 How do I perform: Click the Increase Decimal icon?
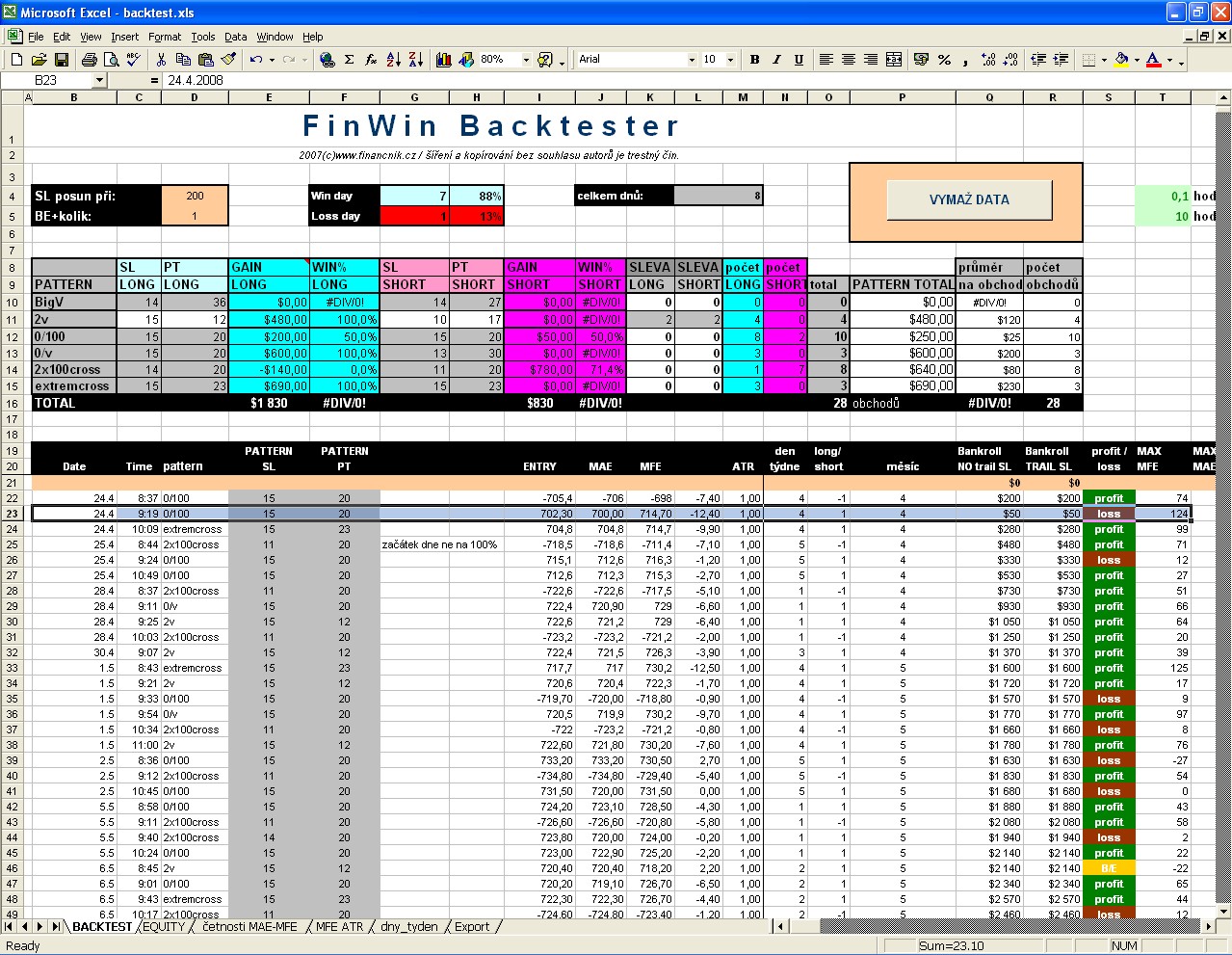click(988, 60)
